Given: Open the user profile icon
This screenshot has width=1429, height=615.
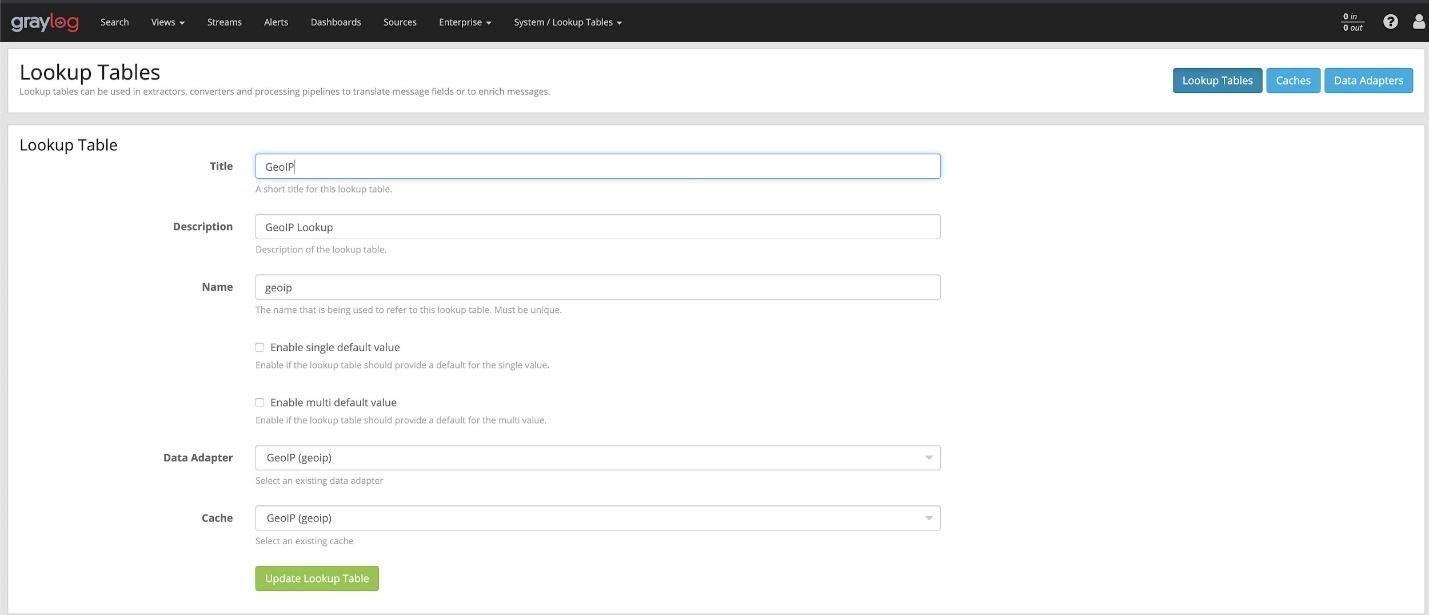Looking at the screenshot, I should pyautogui.click(x=1419, y=20).
